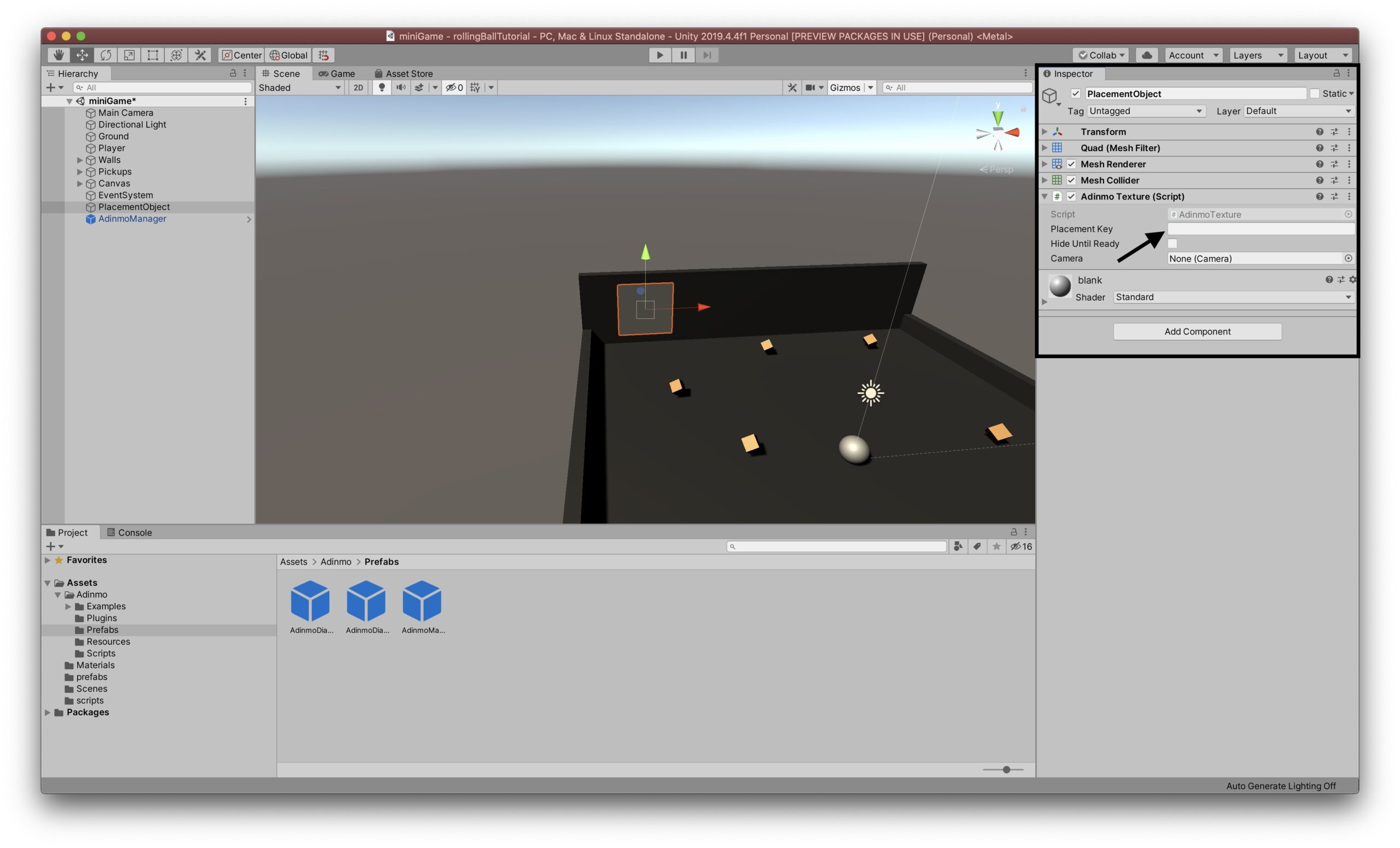Select the combined Transform tool
1400x848 pixels.
click(177, 55)
